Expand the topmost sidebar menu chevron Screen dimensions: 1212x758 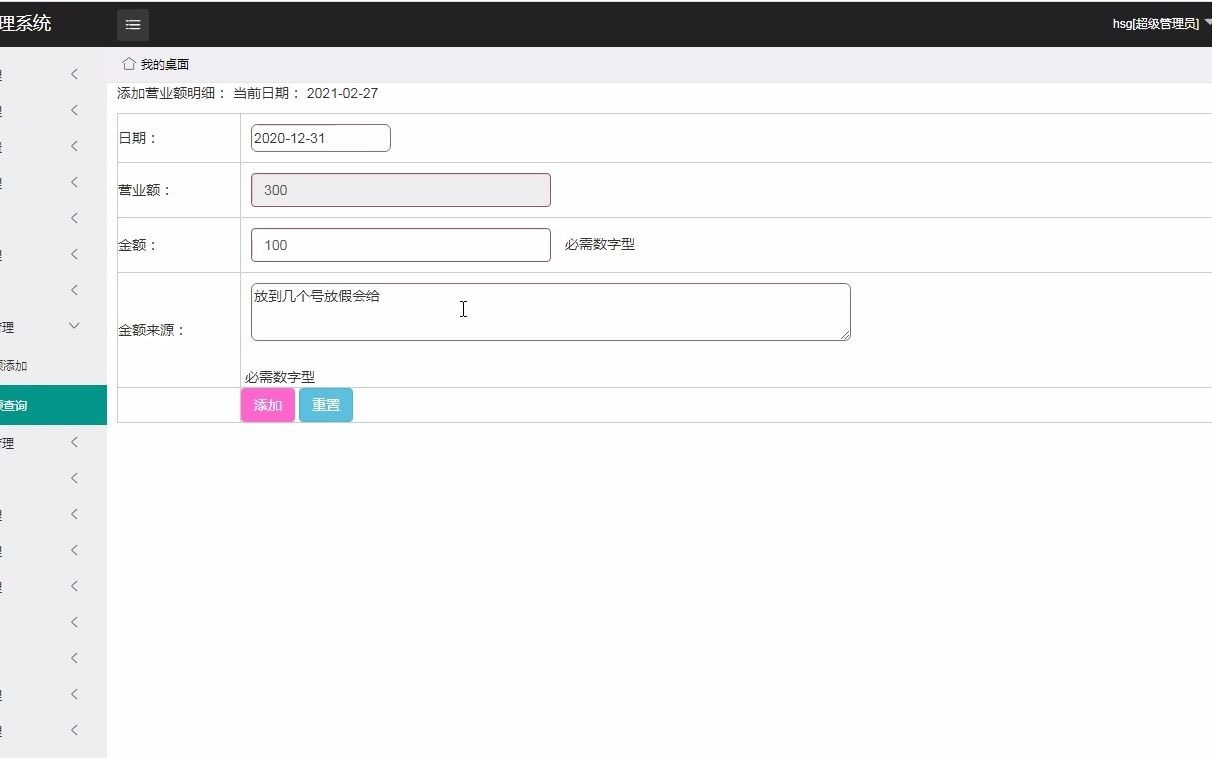coord(73,74)
